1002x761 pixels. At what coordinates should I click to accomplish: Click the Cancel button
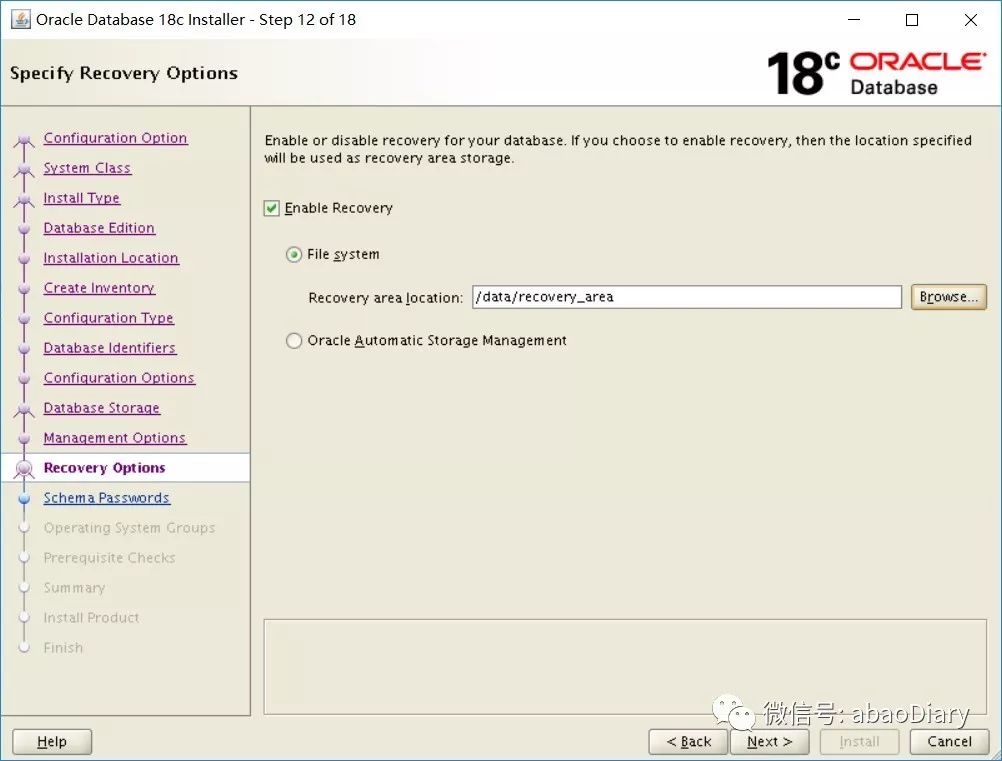(x=949, y=741)
